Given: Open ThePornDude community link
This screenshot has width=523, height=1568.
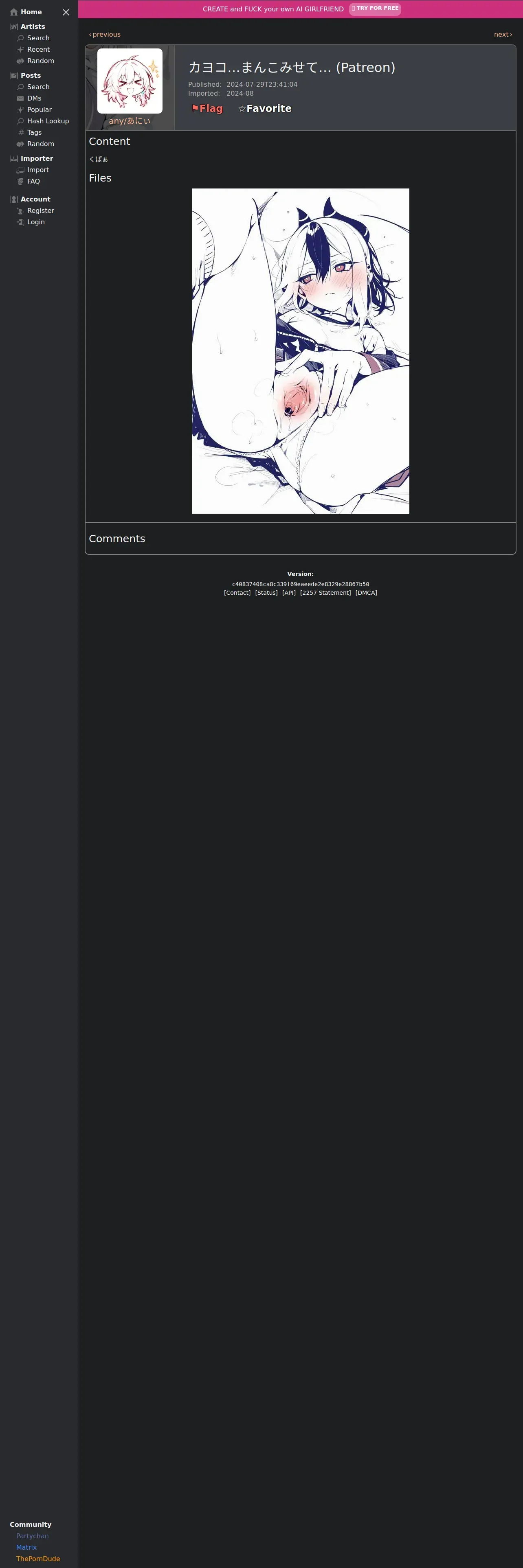Looking at the screenshot, I should coord(38,1559).
